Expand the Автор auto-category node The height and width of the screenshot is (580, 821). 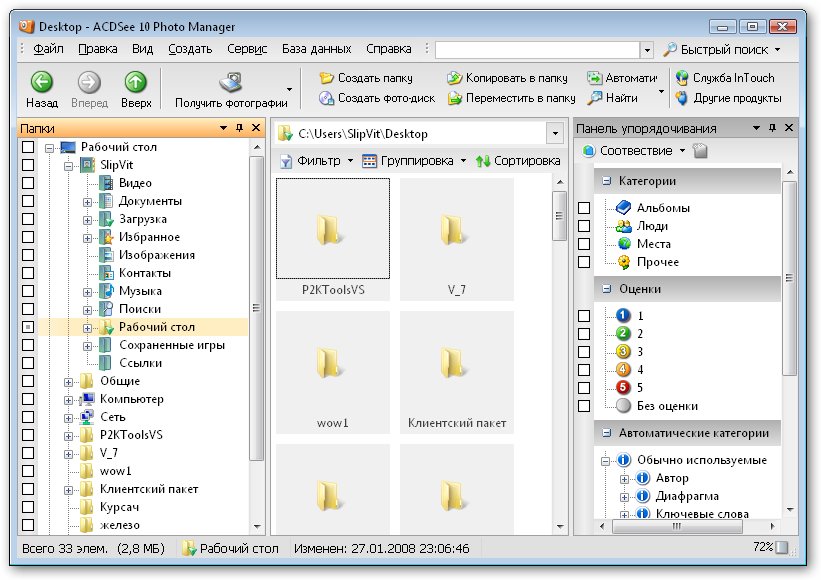624,479
